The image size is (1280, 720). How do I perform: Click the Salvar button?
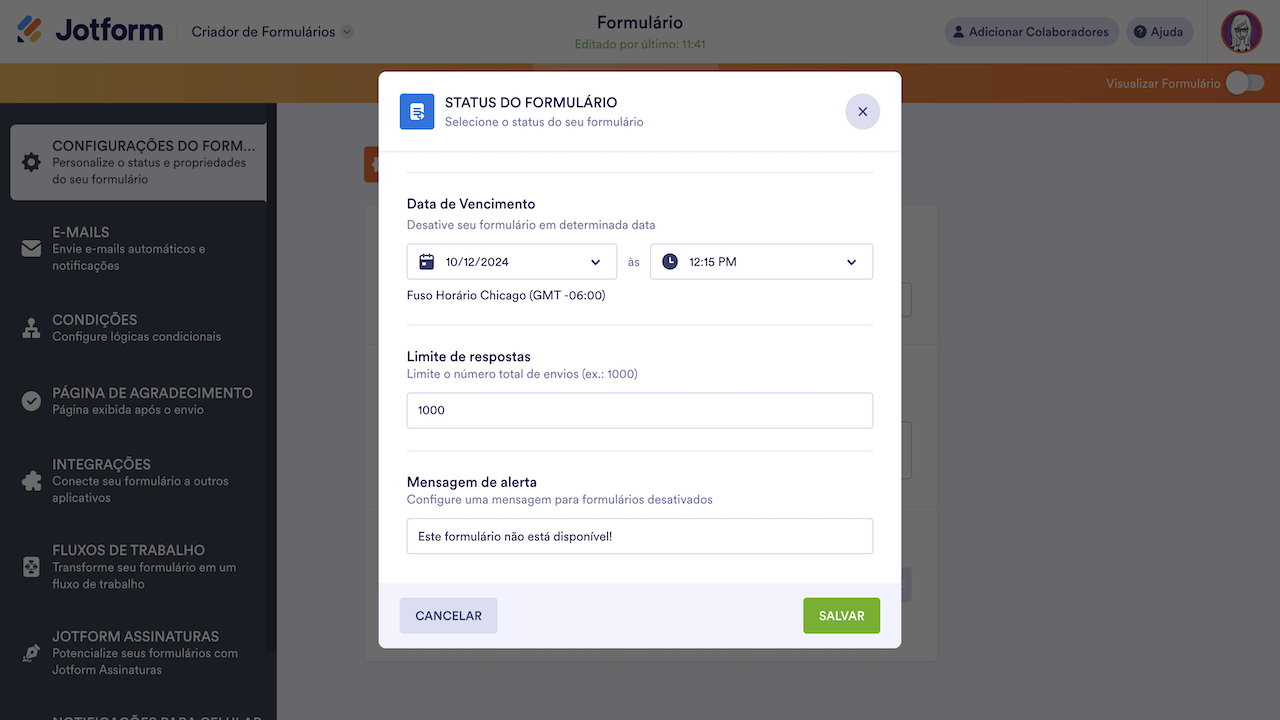click(841, 616)
